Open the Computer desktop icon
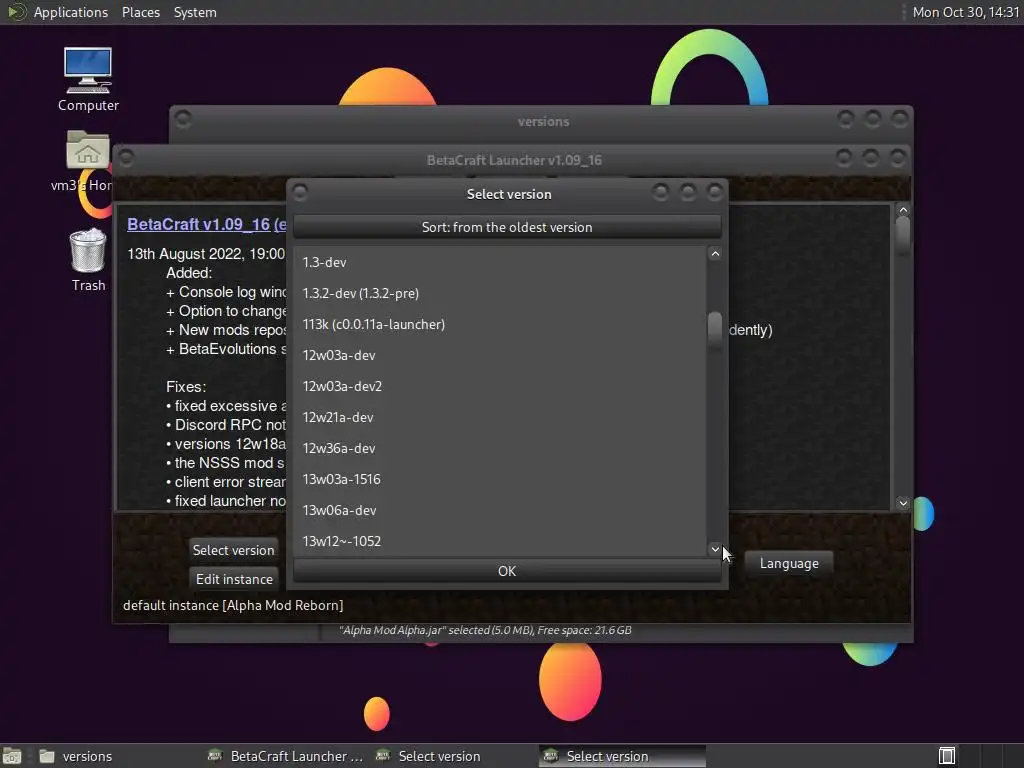Viewport: 1024px width, 768px height. [x=88, y=79]
